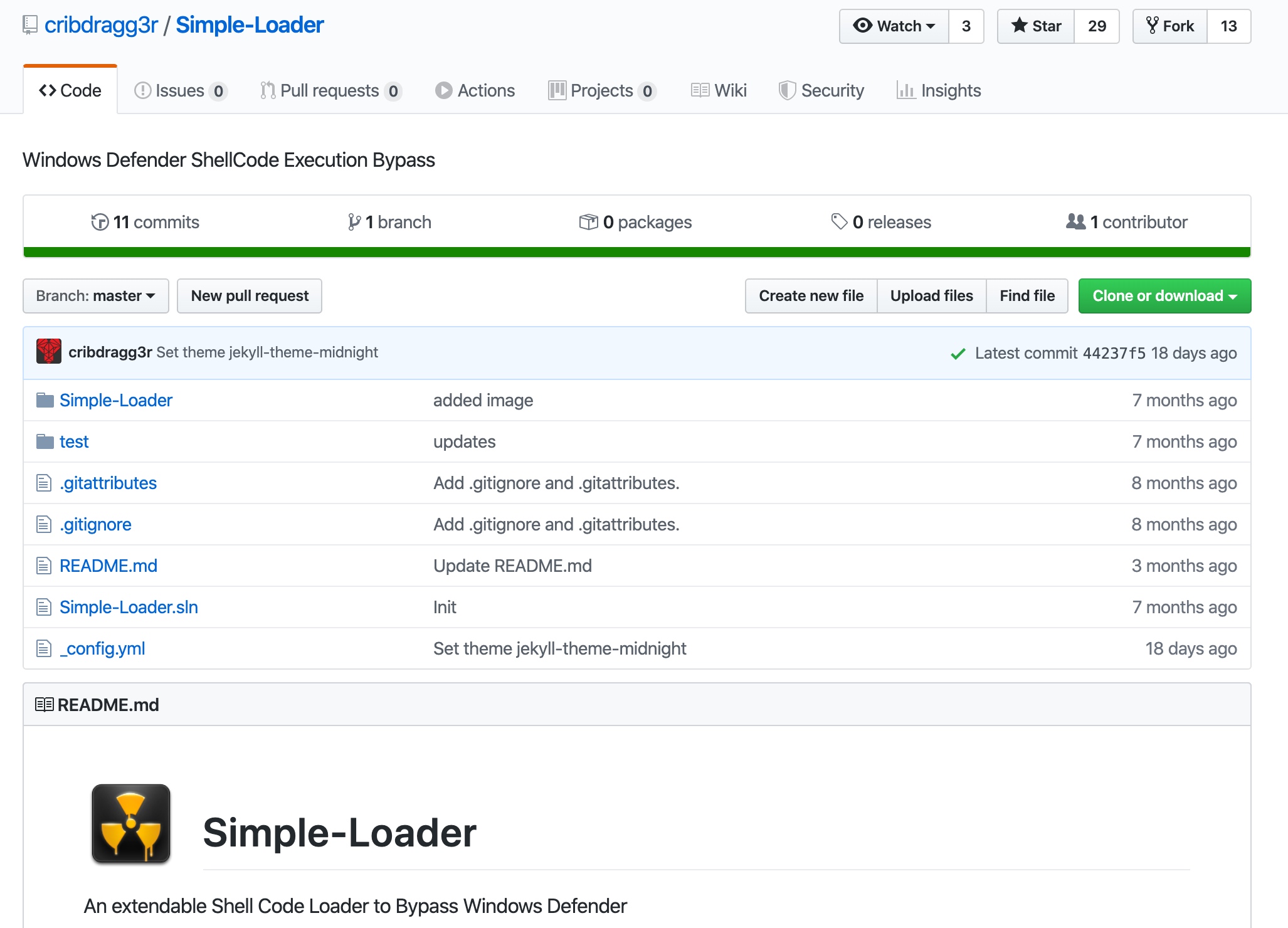View the 3 watchers count
Viewport: 1288px width, 928px height.
click(x=966, y=26)
